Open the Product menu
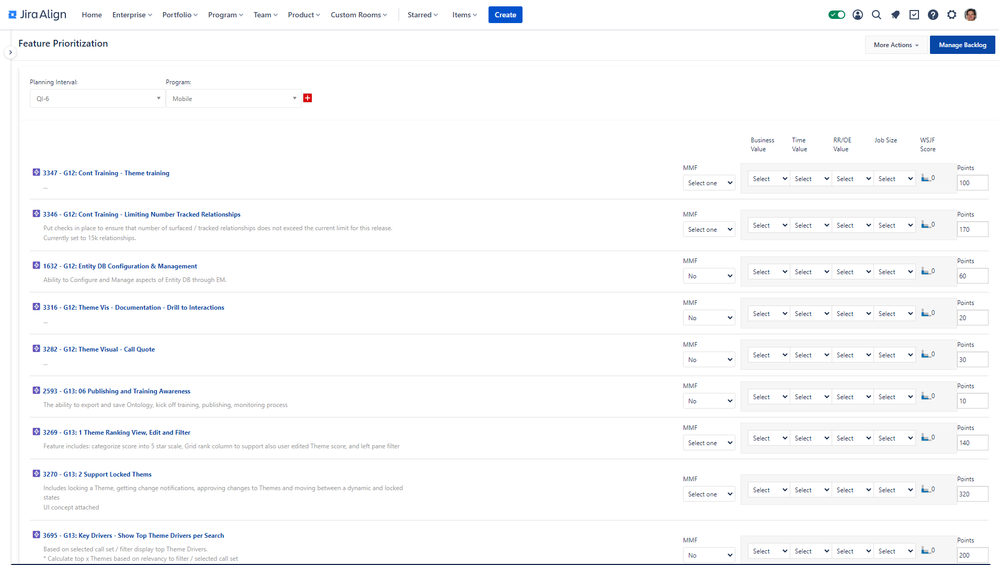 [304, 15]
